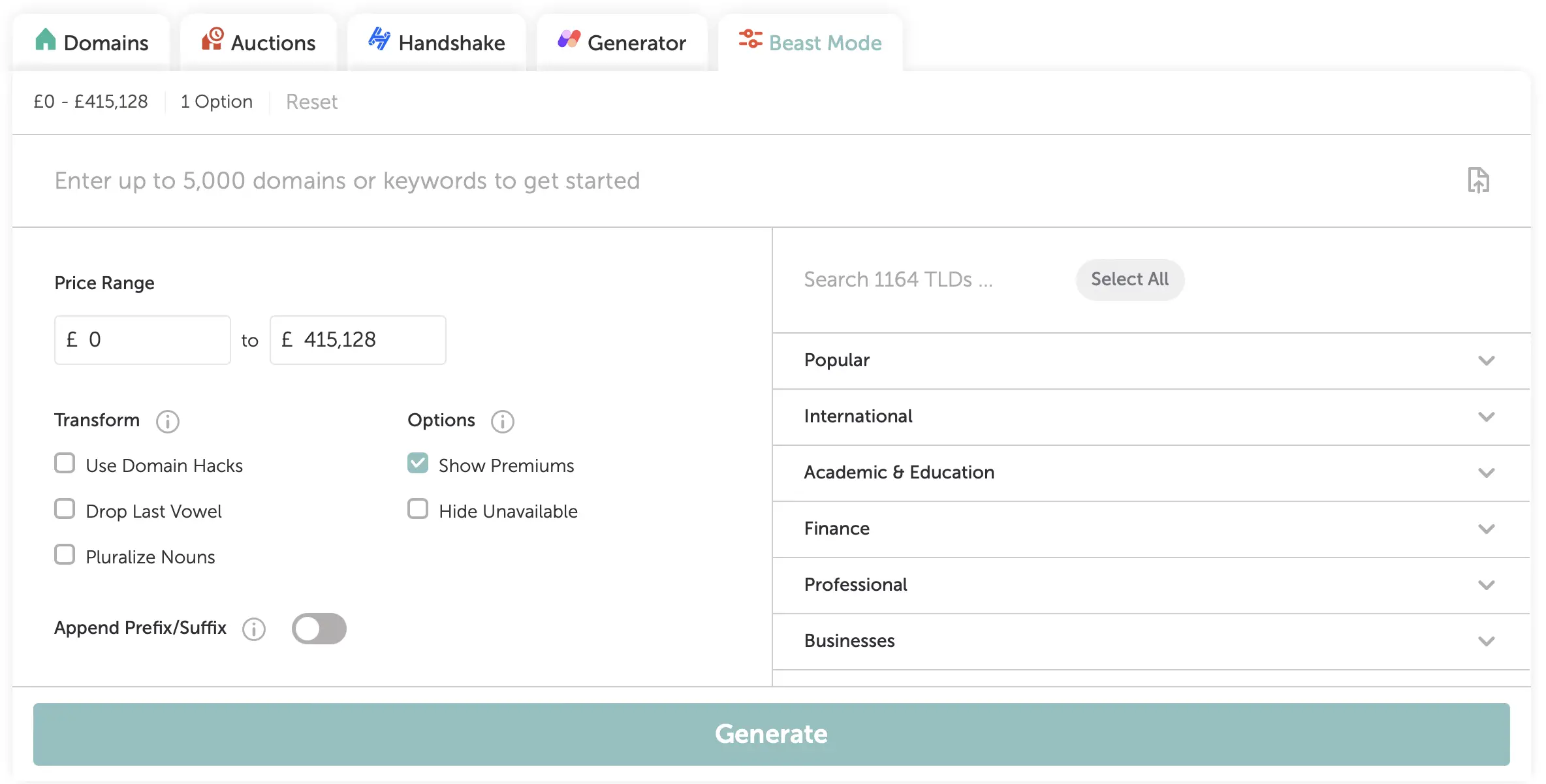This screenshot has width=1546, height=784.
Task: Toggle the Show Premiums checkbox
Action: tap(417, 464)
